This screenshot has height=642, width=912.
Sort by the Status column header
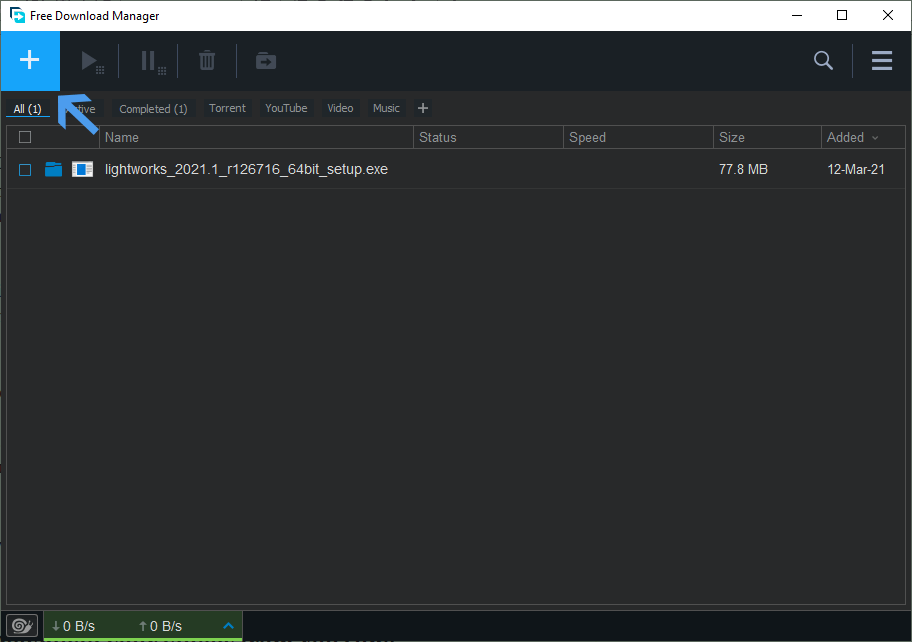(489, 137)
